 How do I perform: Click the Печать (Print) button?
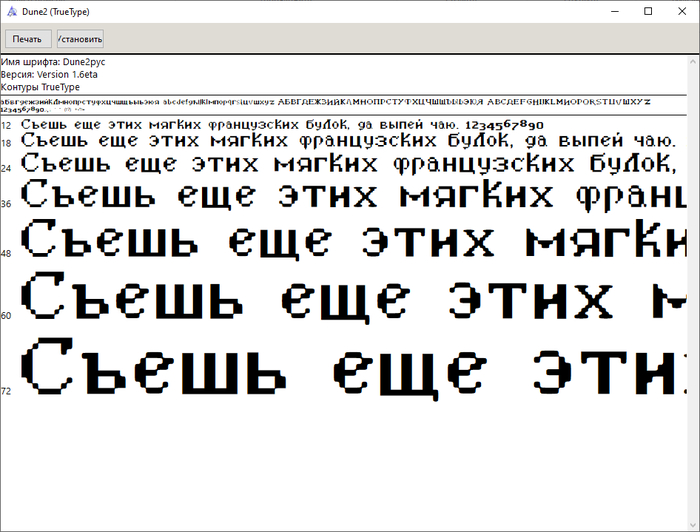[x=28, y=39]
